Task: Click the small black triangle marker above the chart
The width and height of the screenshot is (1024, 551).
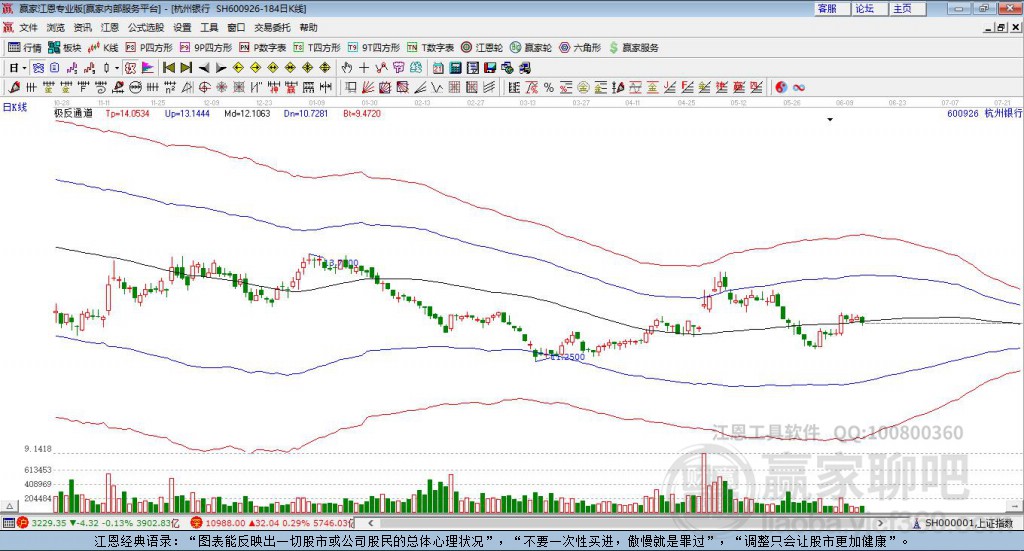Action: point(830,119)
